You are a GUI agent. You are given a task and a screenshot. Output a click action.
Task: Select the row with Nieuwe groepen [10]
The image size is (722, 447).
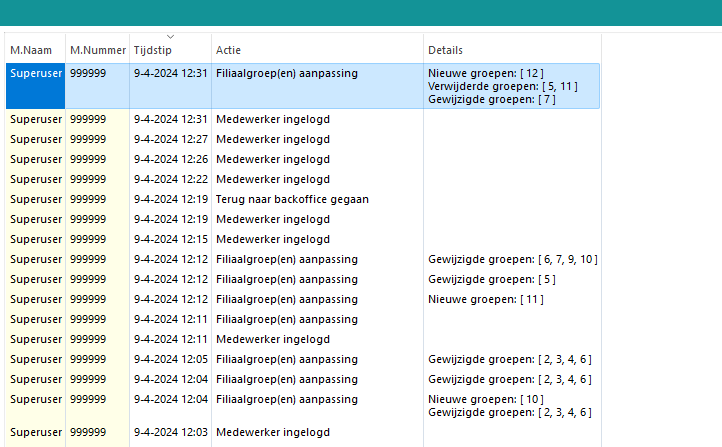303,406
